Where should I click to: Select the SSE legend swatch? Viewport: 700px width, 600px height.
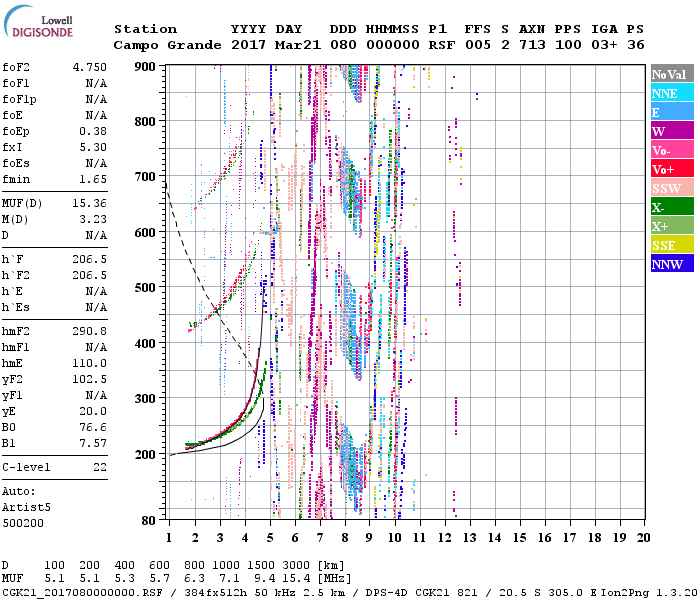point(672,245)
